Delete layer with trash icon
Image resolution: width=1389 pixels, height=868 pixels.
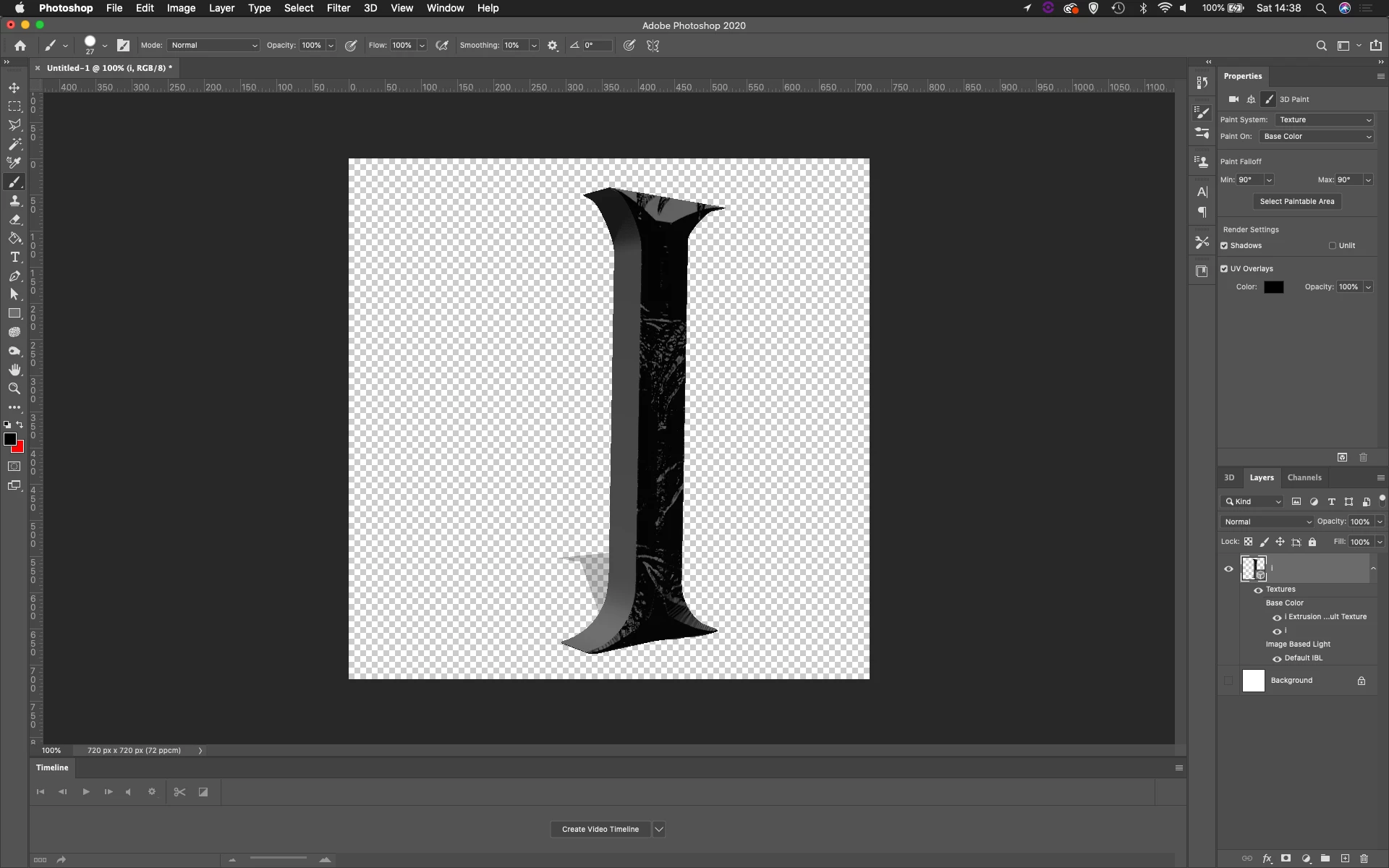click(1364, 859)
